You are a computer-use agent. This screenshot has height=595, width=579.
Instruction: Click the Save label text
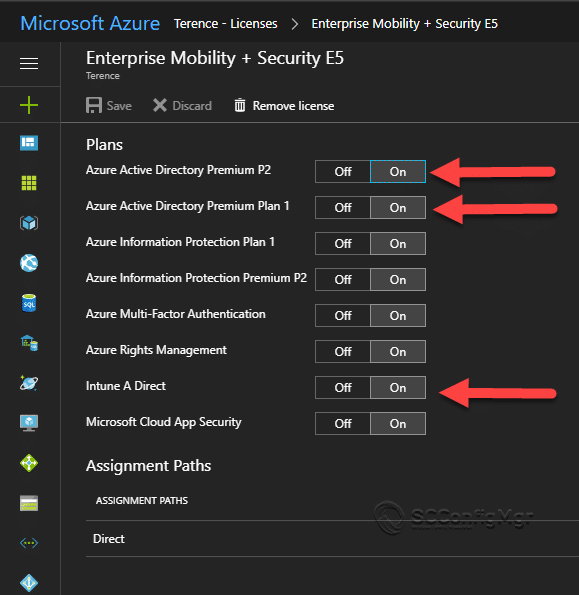(119, 106)
